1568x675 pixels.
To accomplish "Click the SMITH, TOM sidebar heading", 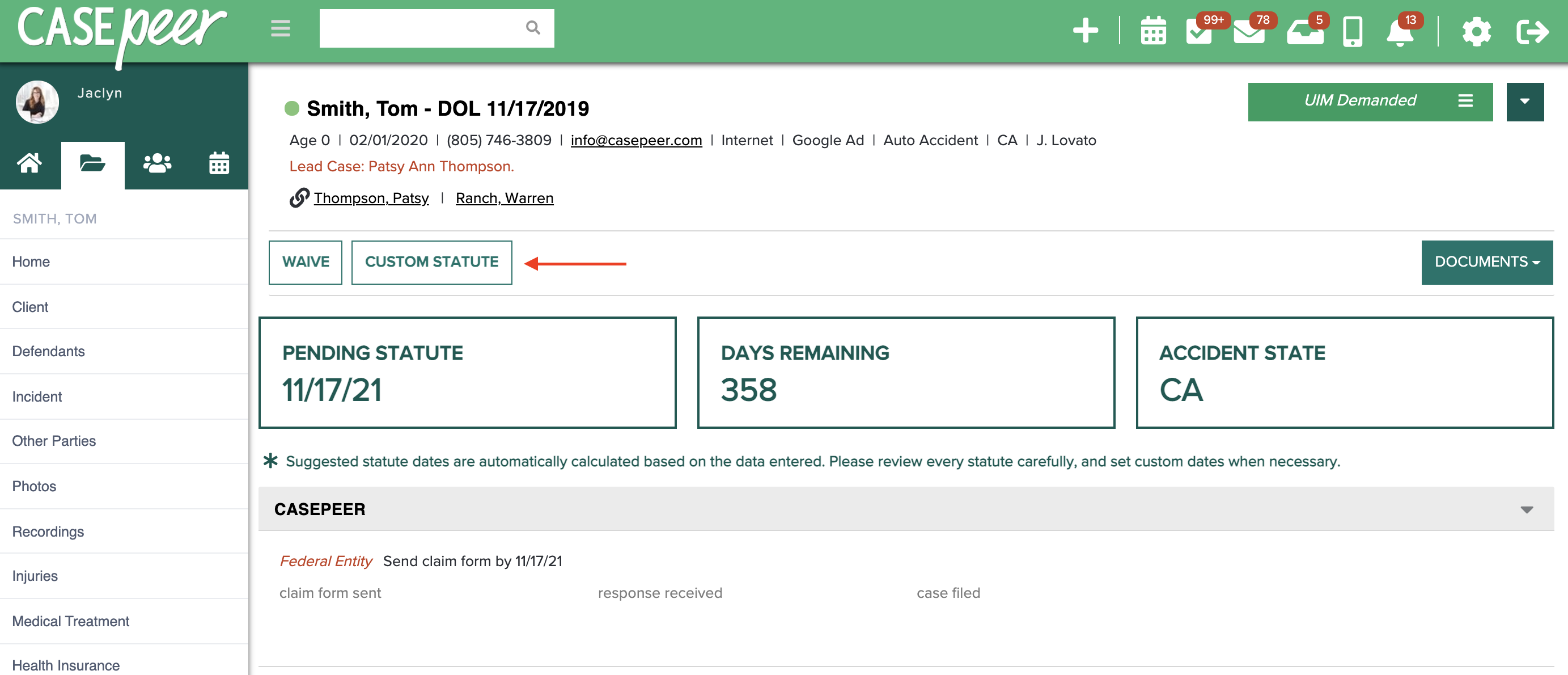I will [x=55, y=219].
